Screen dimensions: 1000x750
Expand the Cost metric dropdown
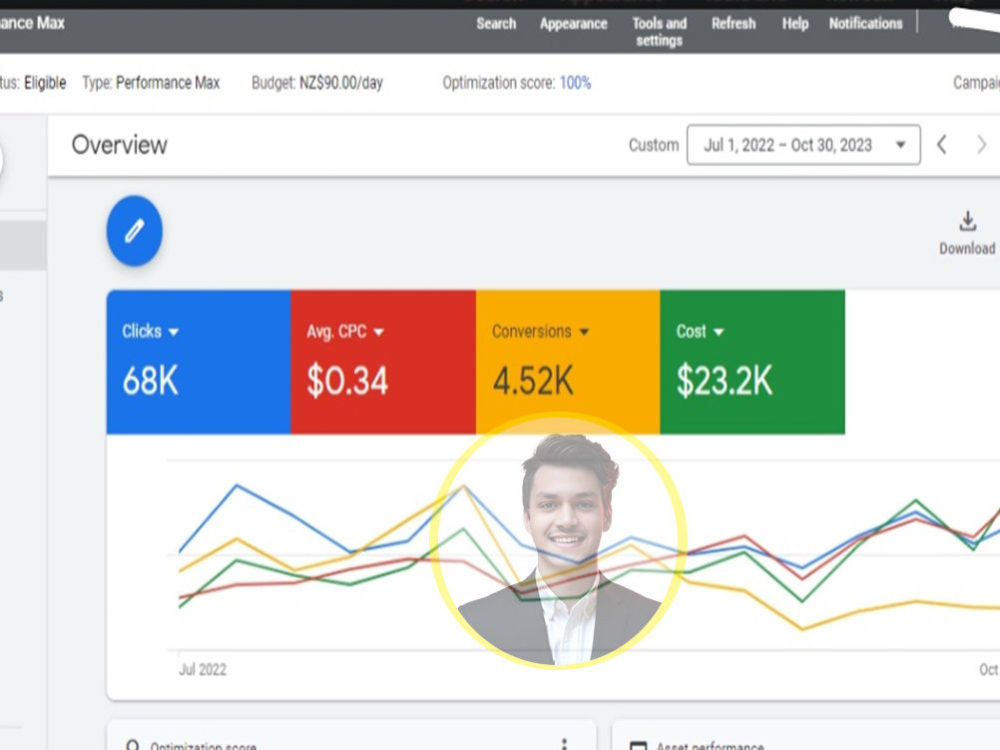pyautogui.click(x=719, y=332)
